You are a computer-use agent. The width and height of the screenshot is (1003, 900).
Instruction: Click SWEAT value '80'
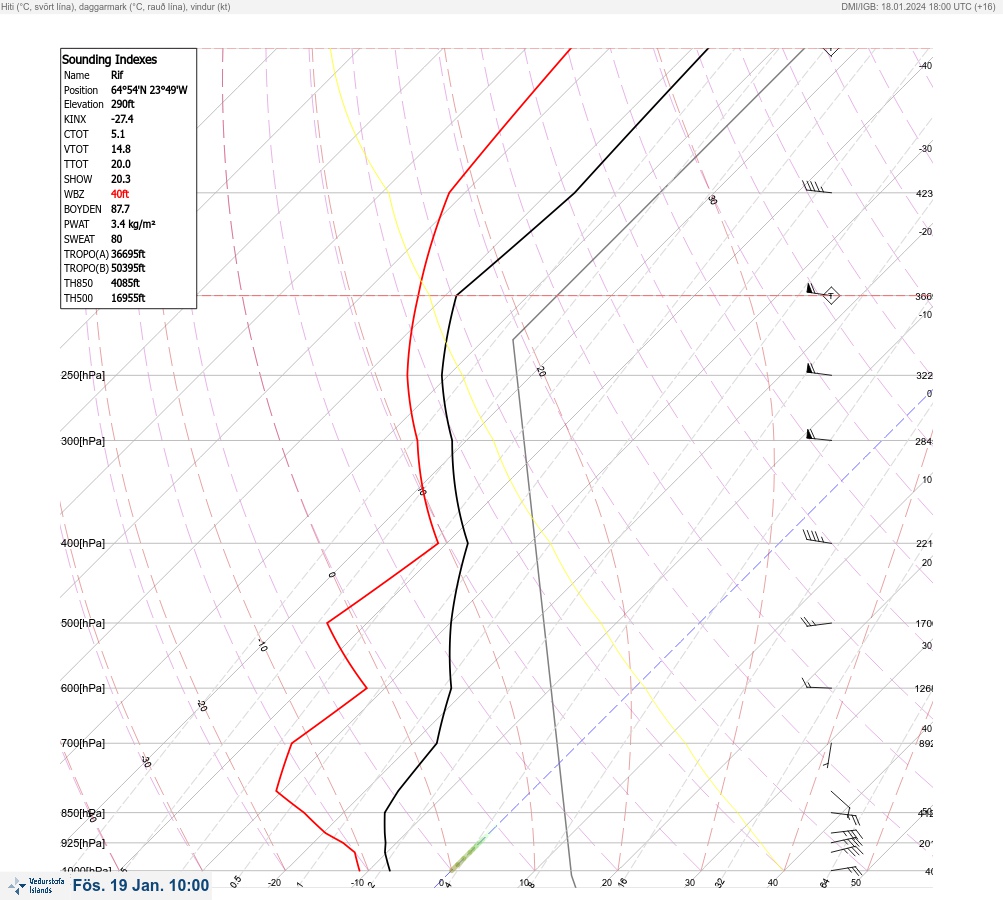pos(116,239)
